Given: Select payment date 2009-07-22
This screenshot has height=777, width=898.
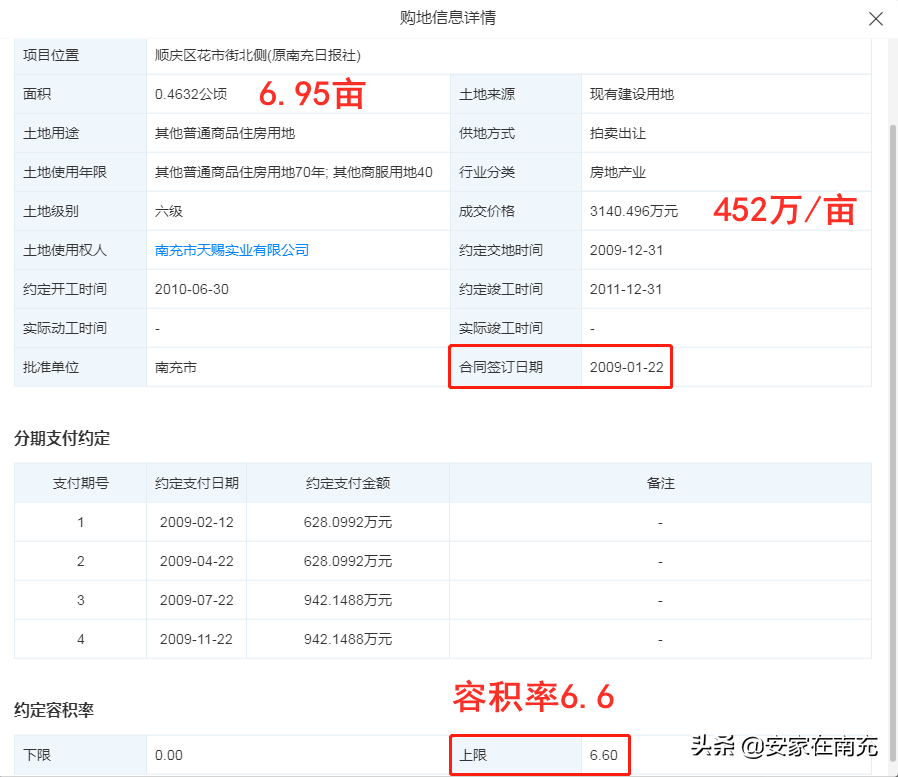Looking at the screenshot, I should pos(196,600).
